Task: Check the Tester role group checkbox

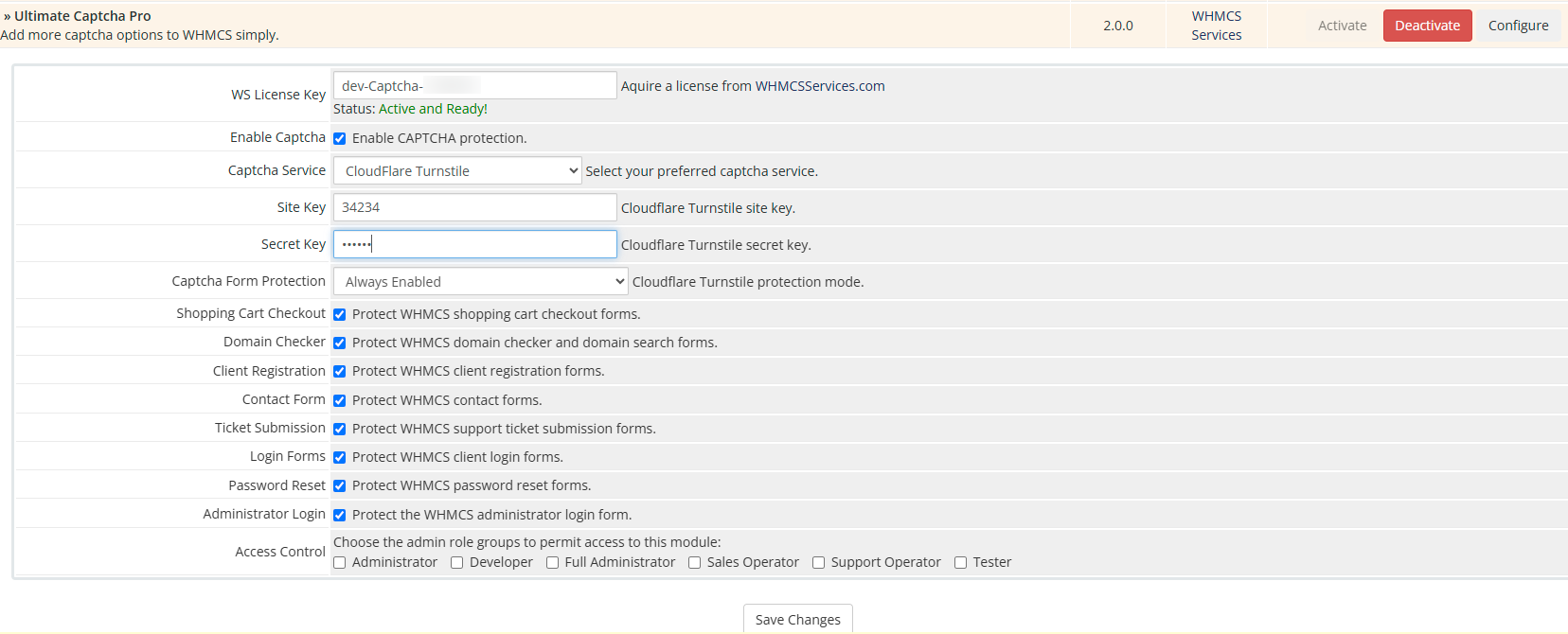Action: pos(961,562)
